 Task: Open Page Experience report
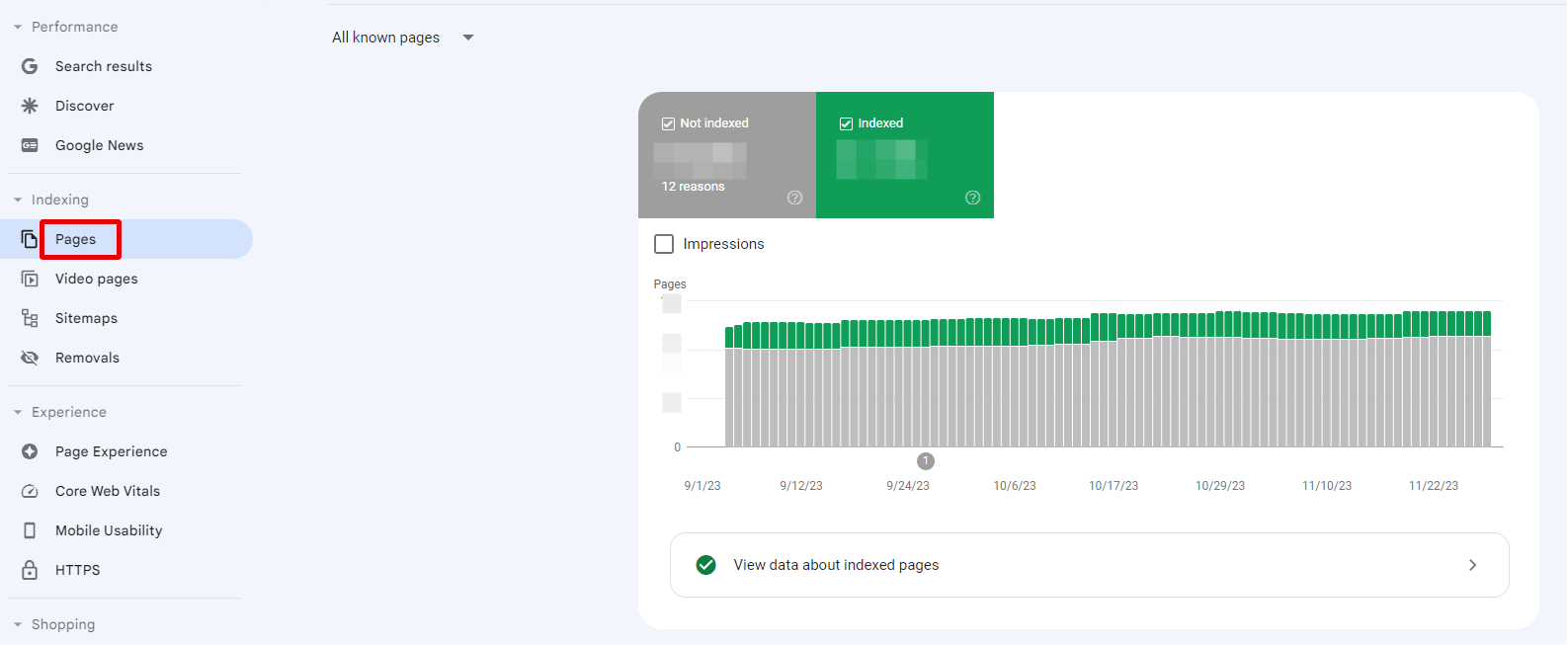coord(111,451)
